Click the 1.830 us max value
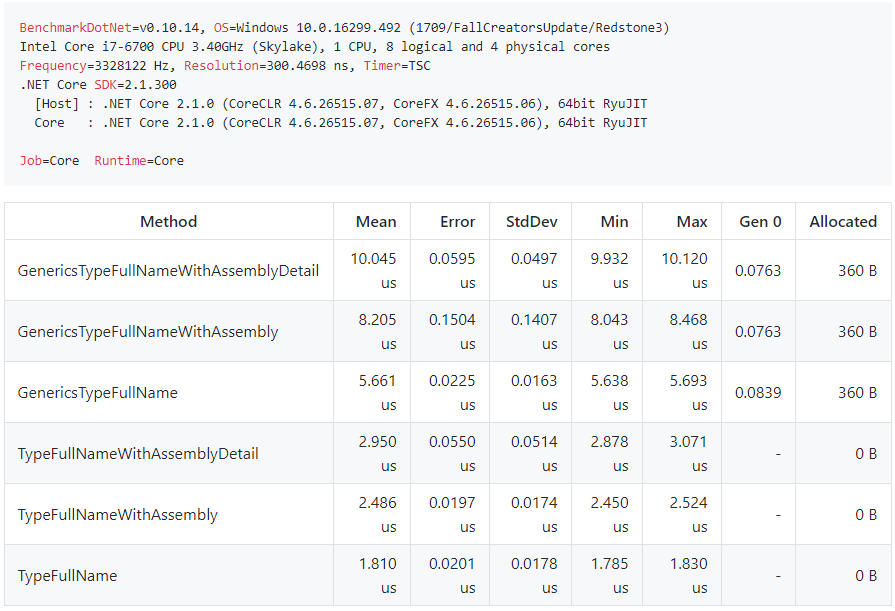 click(688, 576)
